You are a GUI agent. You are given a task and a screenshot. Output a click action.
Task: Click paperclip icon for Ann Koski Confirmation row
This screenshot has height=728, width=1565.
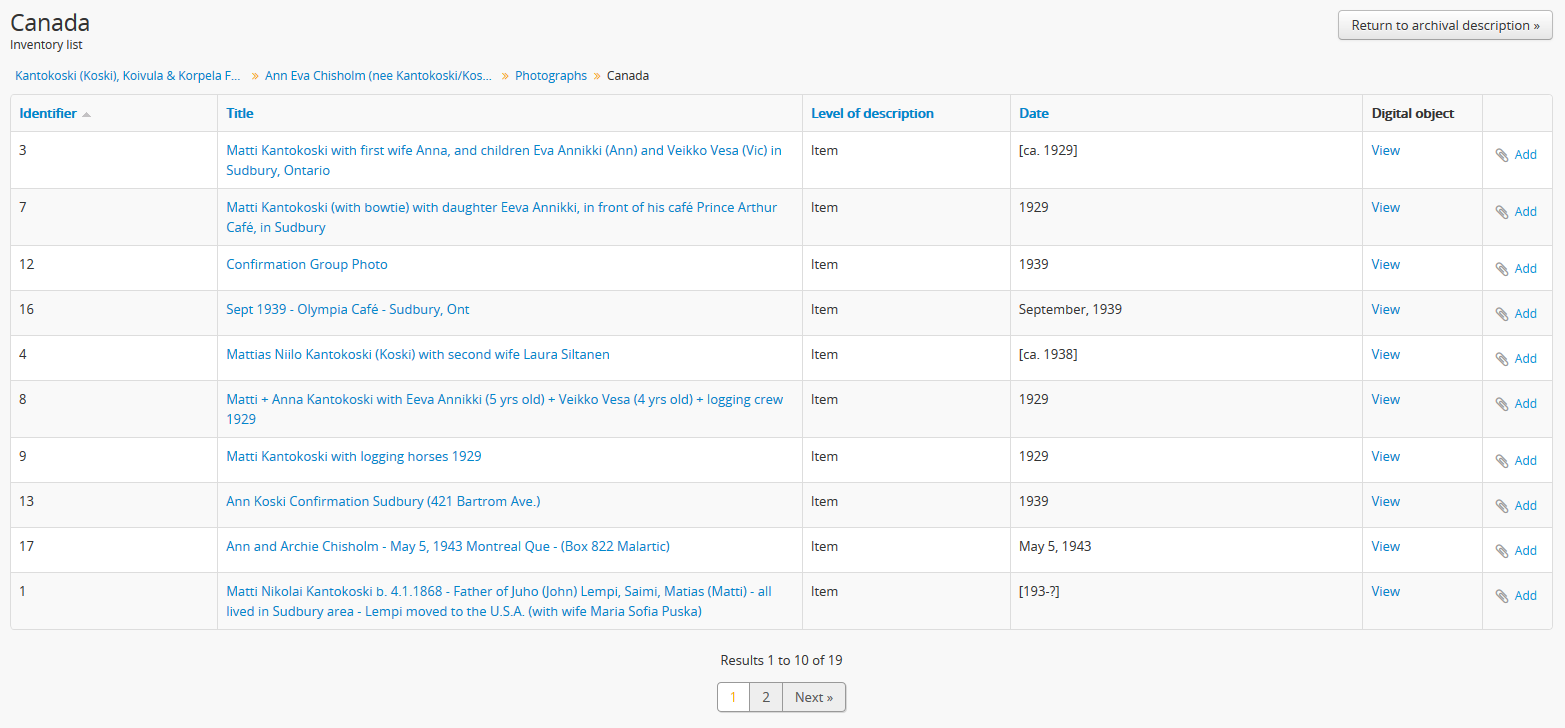coord(1502,506)
